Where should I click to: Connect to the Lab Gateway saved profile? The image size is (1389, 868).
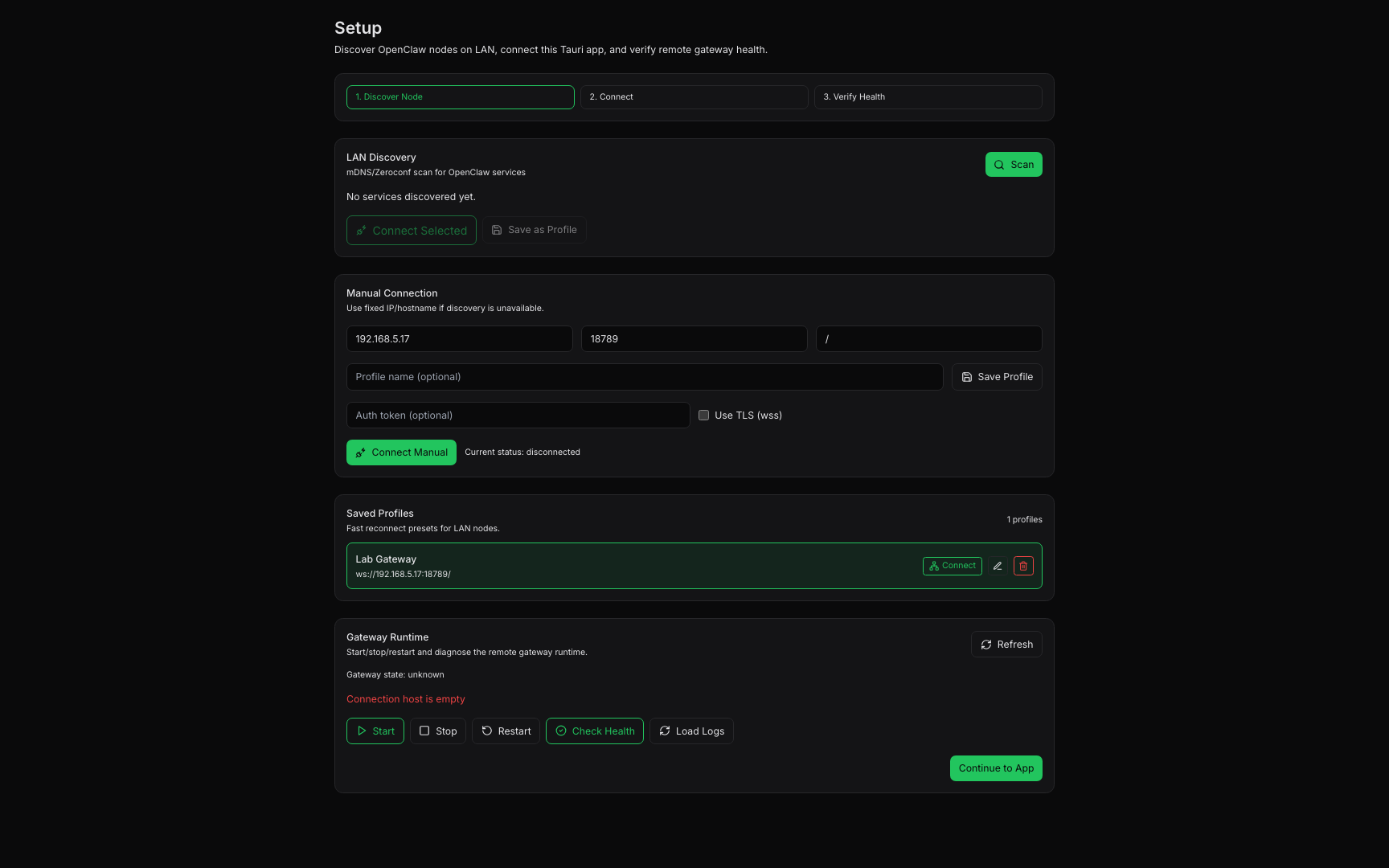(952, 566)
